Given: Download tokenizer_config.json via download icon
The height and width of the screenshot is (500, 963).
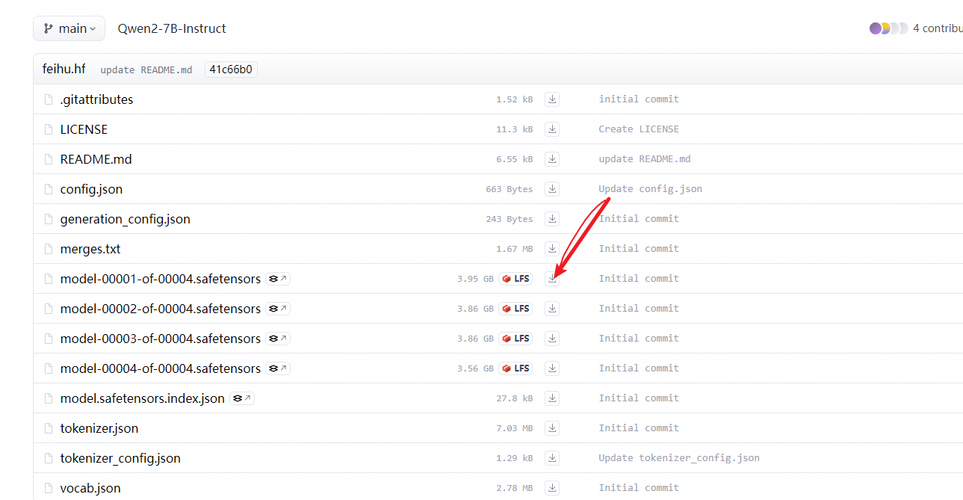Looking at the screenshot, I should coord(552,458).
